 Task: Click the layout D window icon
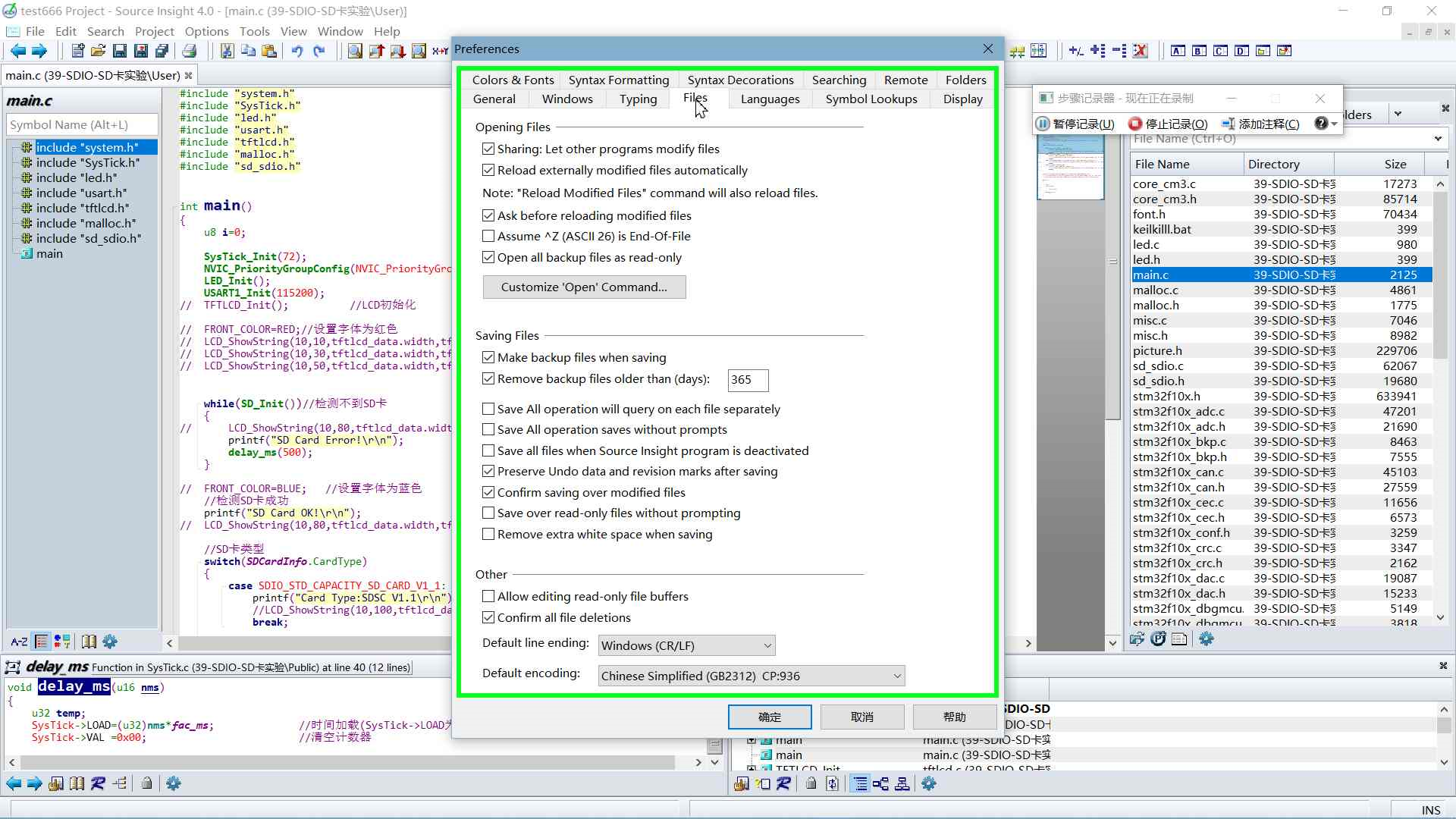[x=1241, y=51]
